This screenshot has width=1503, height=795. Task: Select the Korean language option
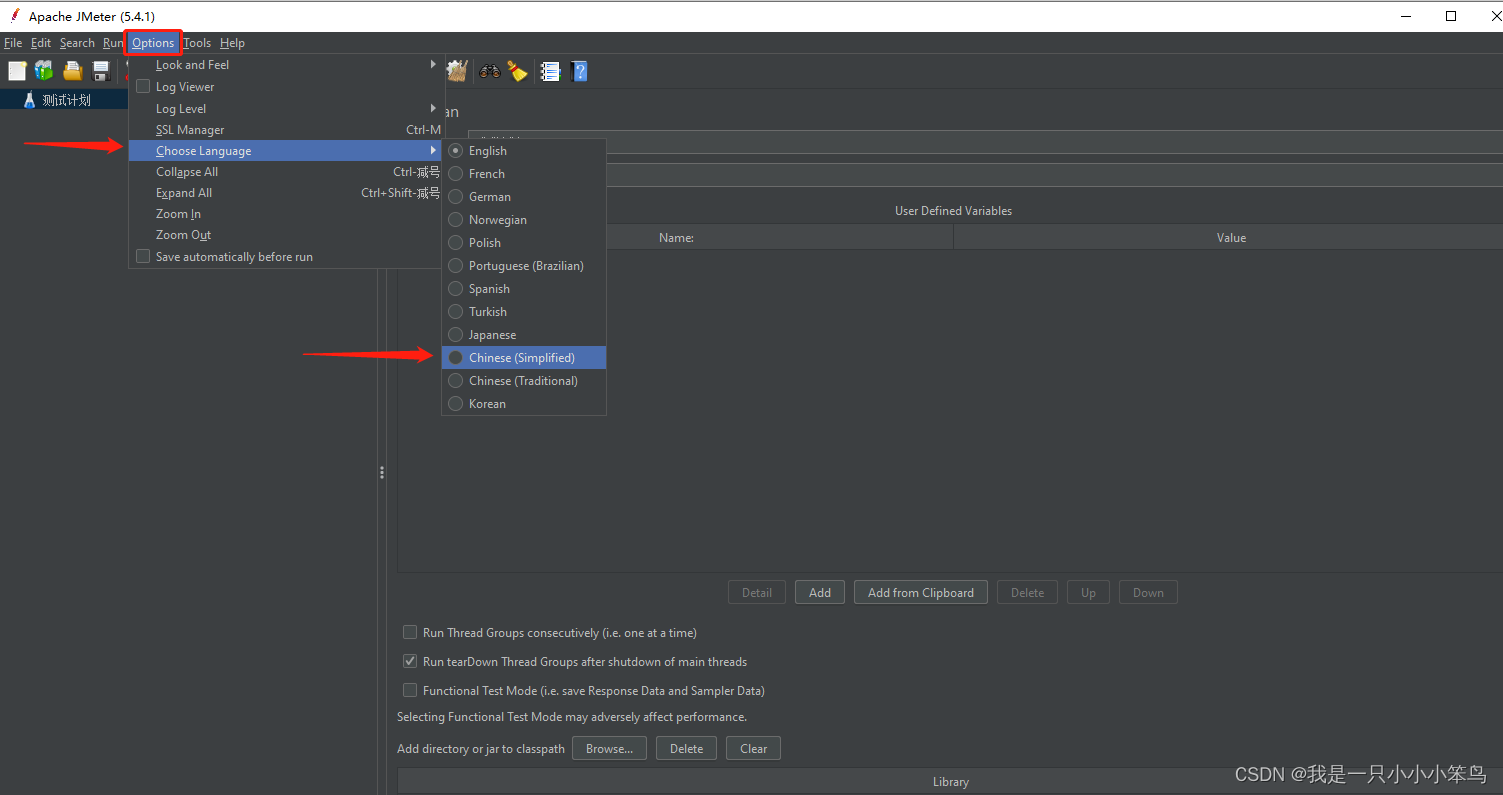pyautogui.click(x=524, y=404)
